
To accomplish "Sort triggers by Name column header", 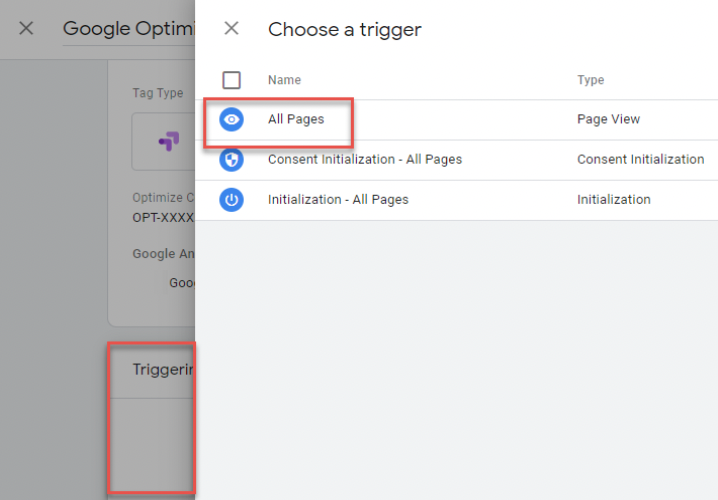I will click(284, 80).
